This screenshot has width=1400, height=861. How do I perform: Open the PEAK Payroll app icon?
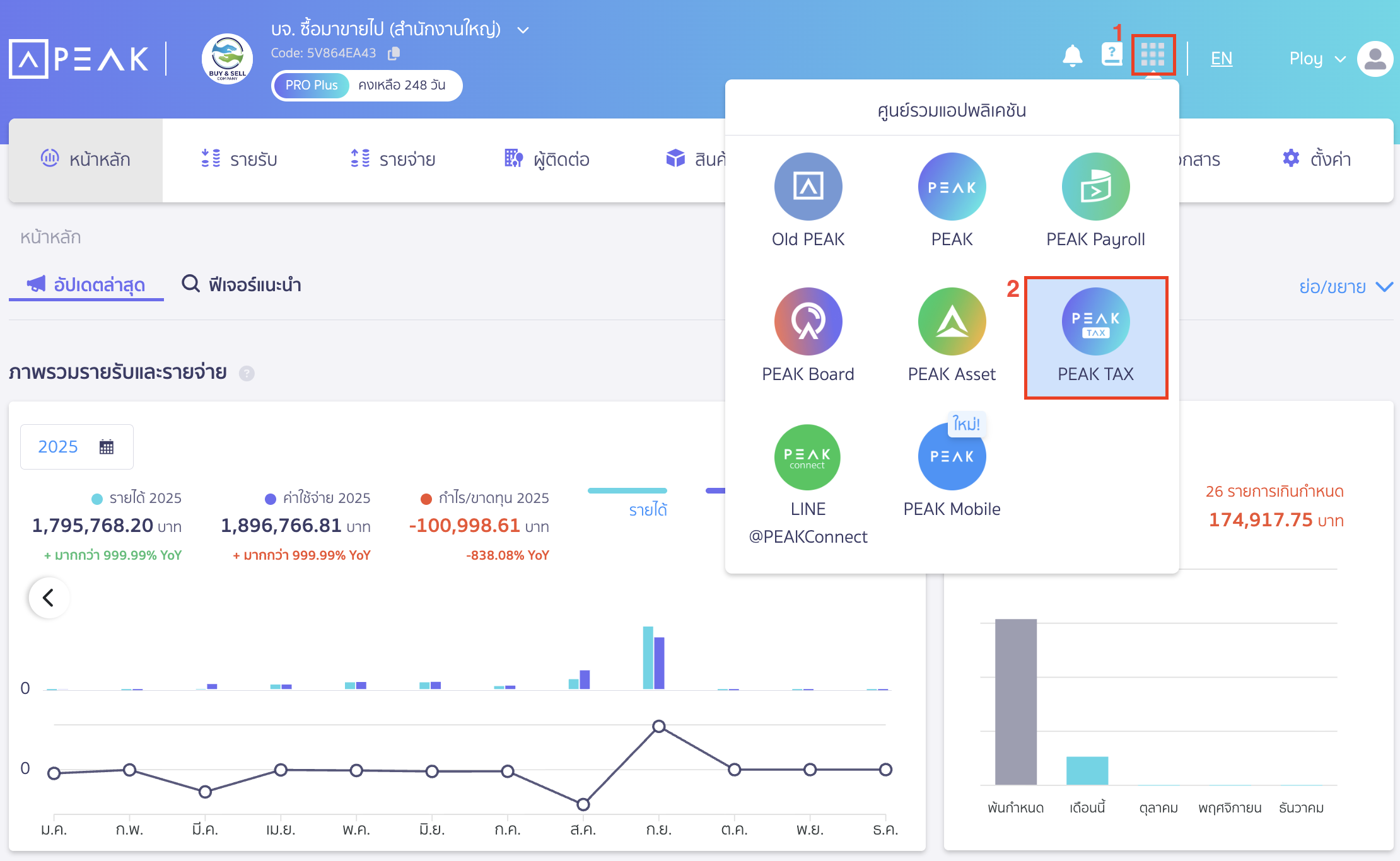(x=1095, y=187)
